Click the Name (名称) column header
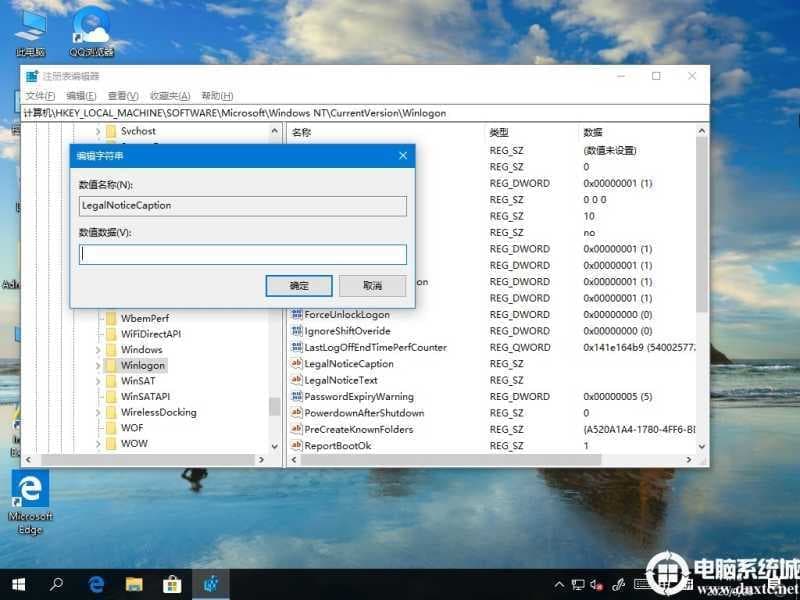Image resolution: width=800 pixels, height=600 pixels. [301, 133]
